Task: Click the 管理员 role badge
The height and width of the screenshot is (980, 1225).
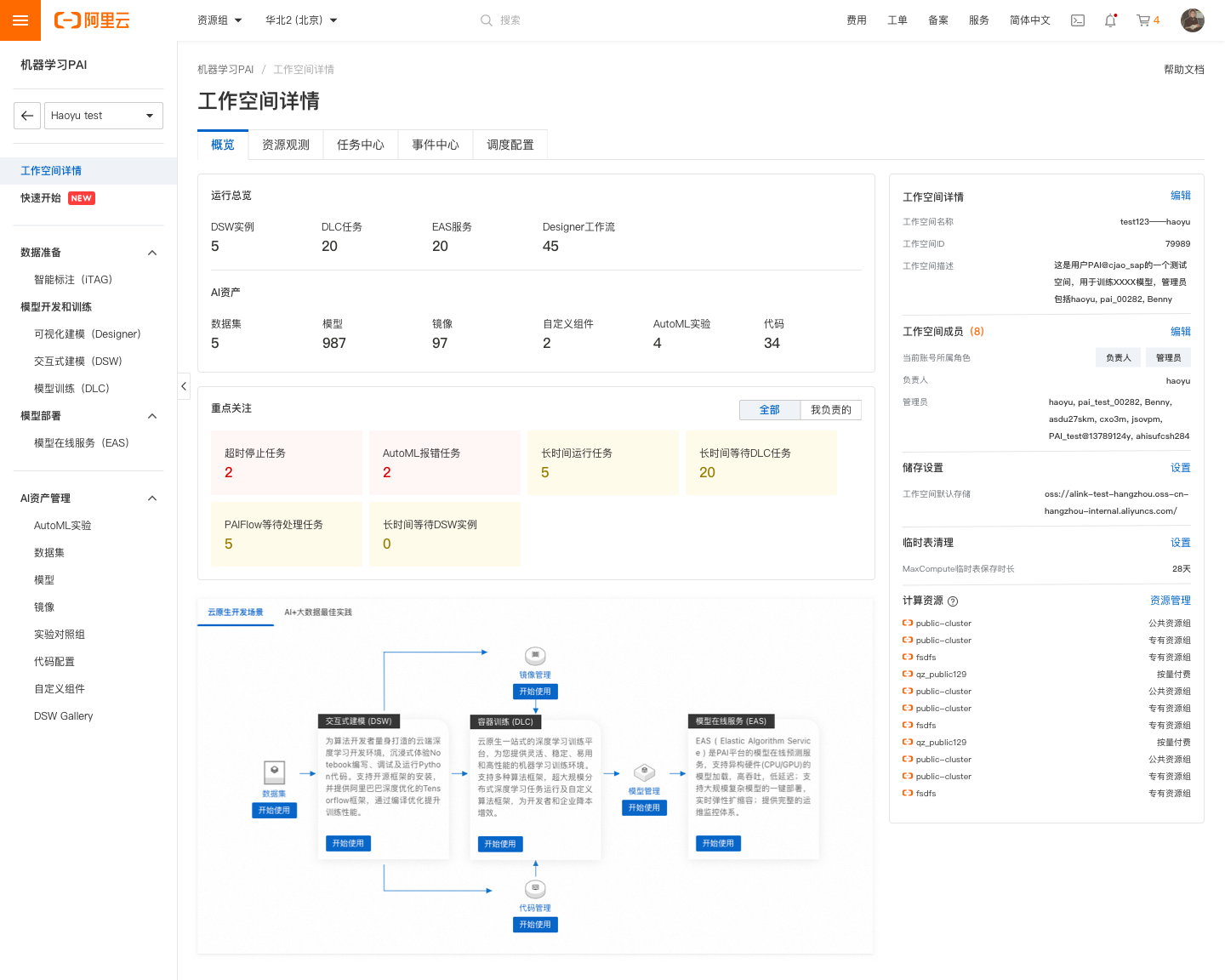Action: point(1168,357)
